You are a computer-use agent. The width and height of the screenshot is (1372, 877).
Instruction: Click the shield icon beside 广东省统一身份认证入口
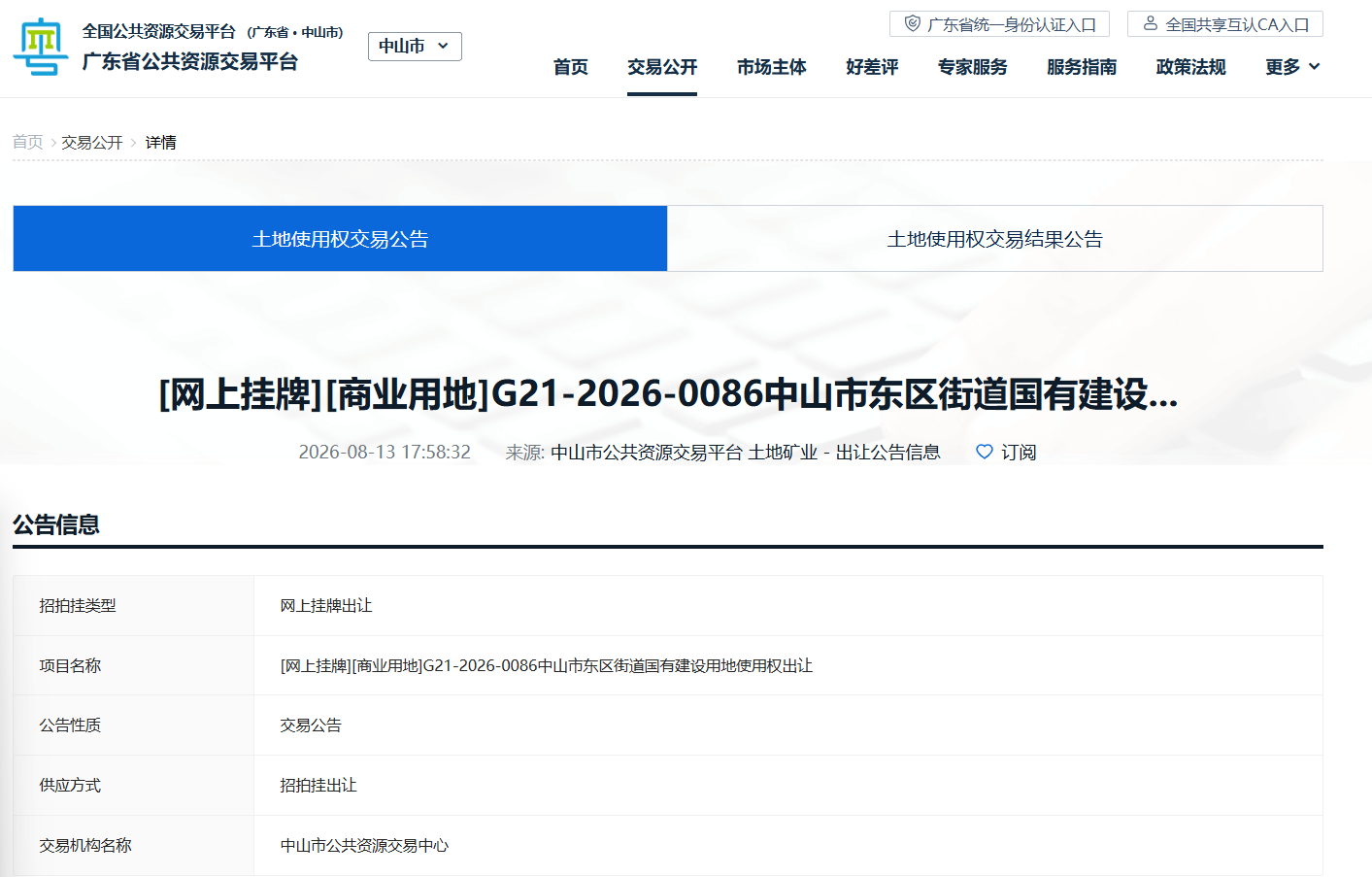(x=912, y=23)
